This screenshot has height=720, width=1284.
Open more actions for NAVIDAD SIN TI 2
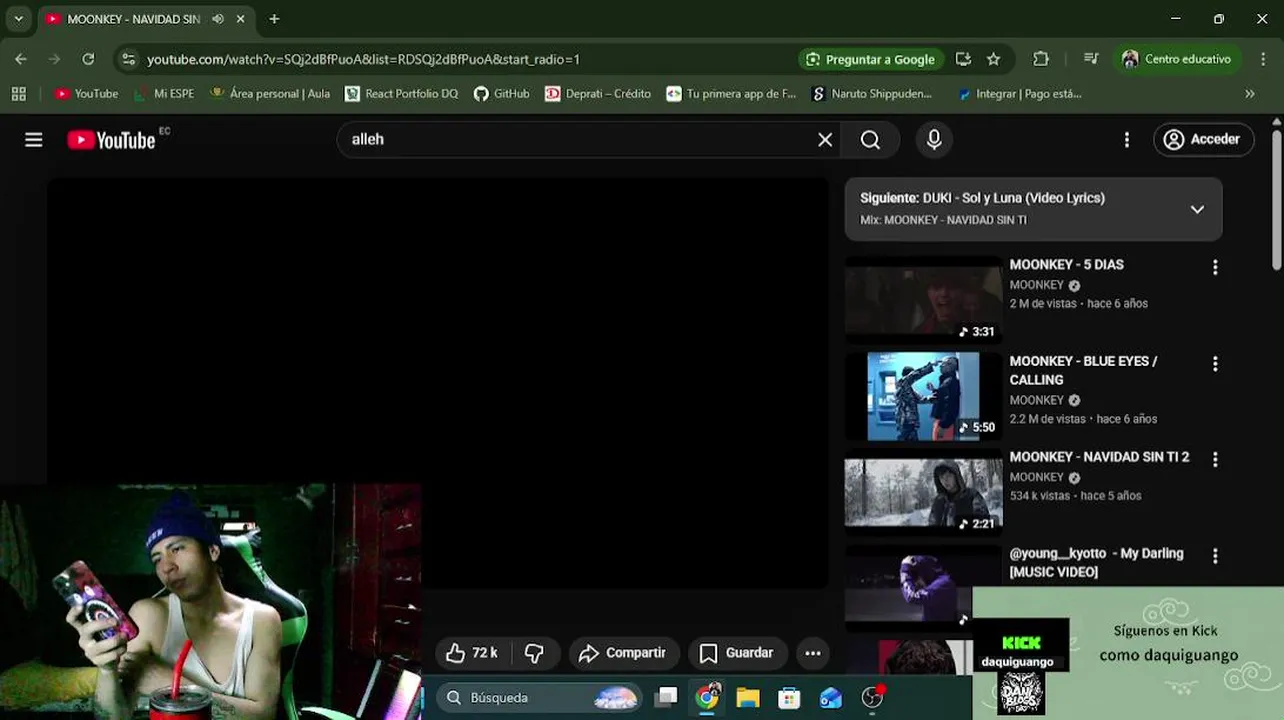click(1215, 460)
